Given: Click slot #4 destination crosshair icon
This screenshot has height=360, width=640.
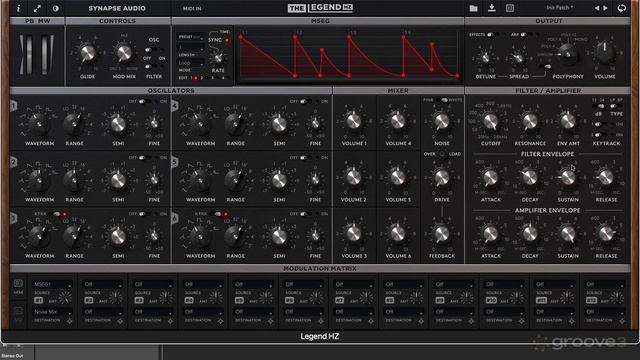Looking at the screenshot, I should [x=220, y=321].
